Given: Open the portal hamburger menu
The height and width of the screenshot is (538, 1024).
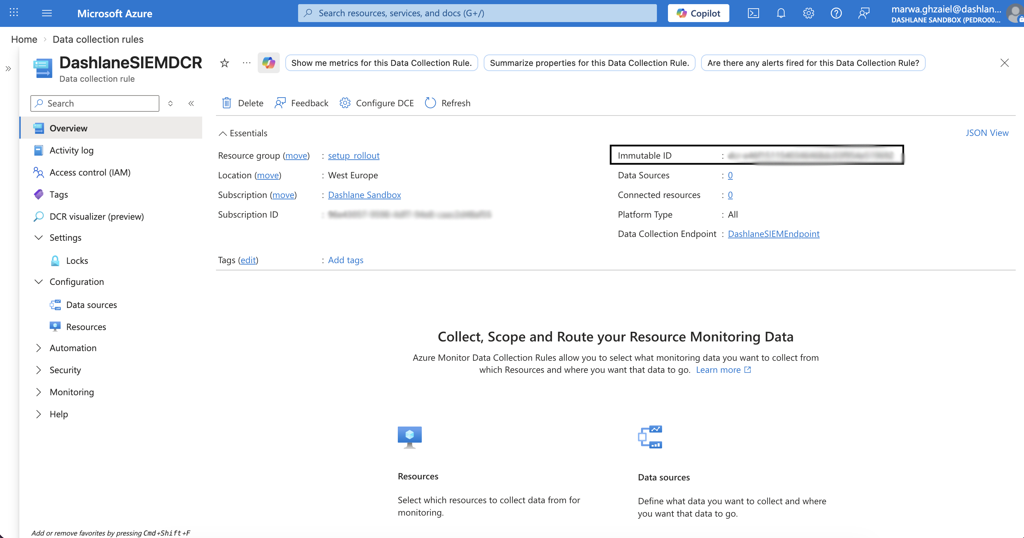Looking at the screenshot, I should click(46, 13).
